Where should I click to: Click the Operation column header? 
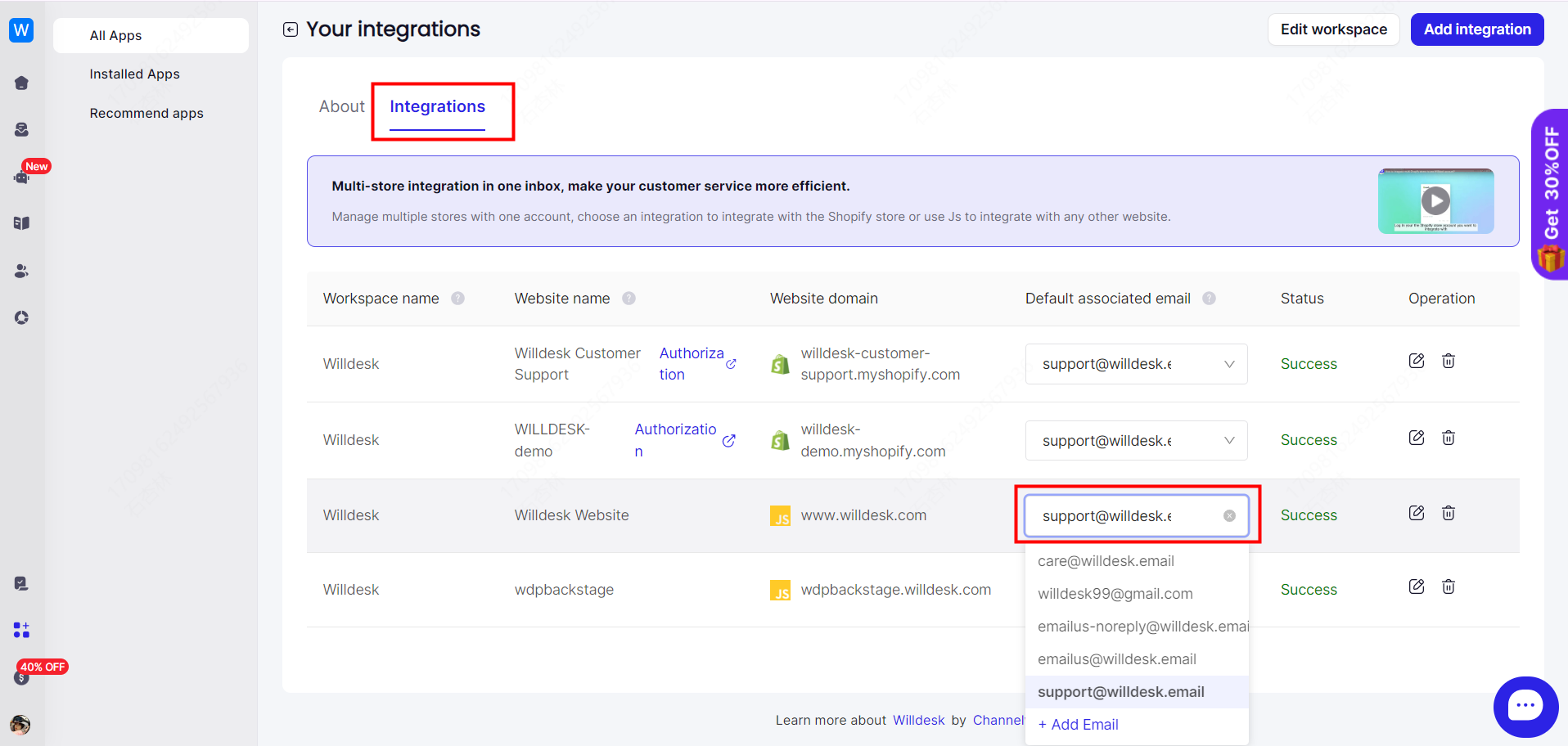coord(1441,299)
